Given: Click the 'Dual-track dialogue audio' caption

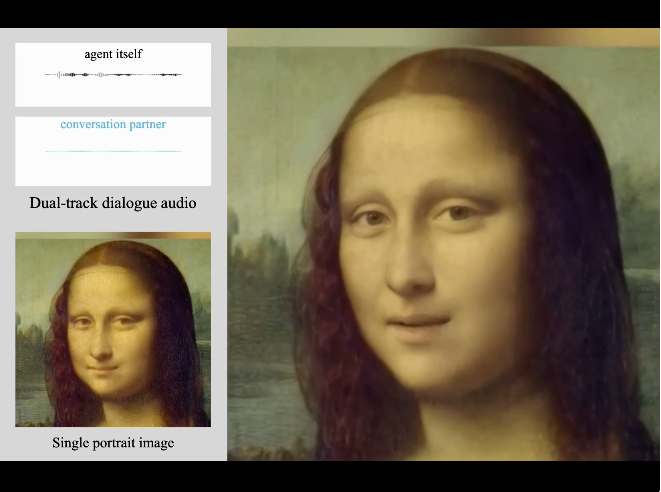Looking at the screenshot, I should click(113, 203).
